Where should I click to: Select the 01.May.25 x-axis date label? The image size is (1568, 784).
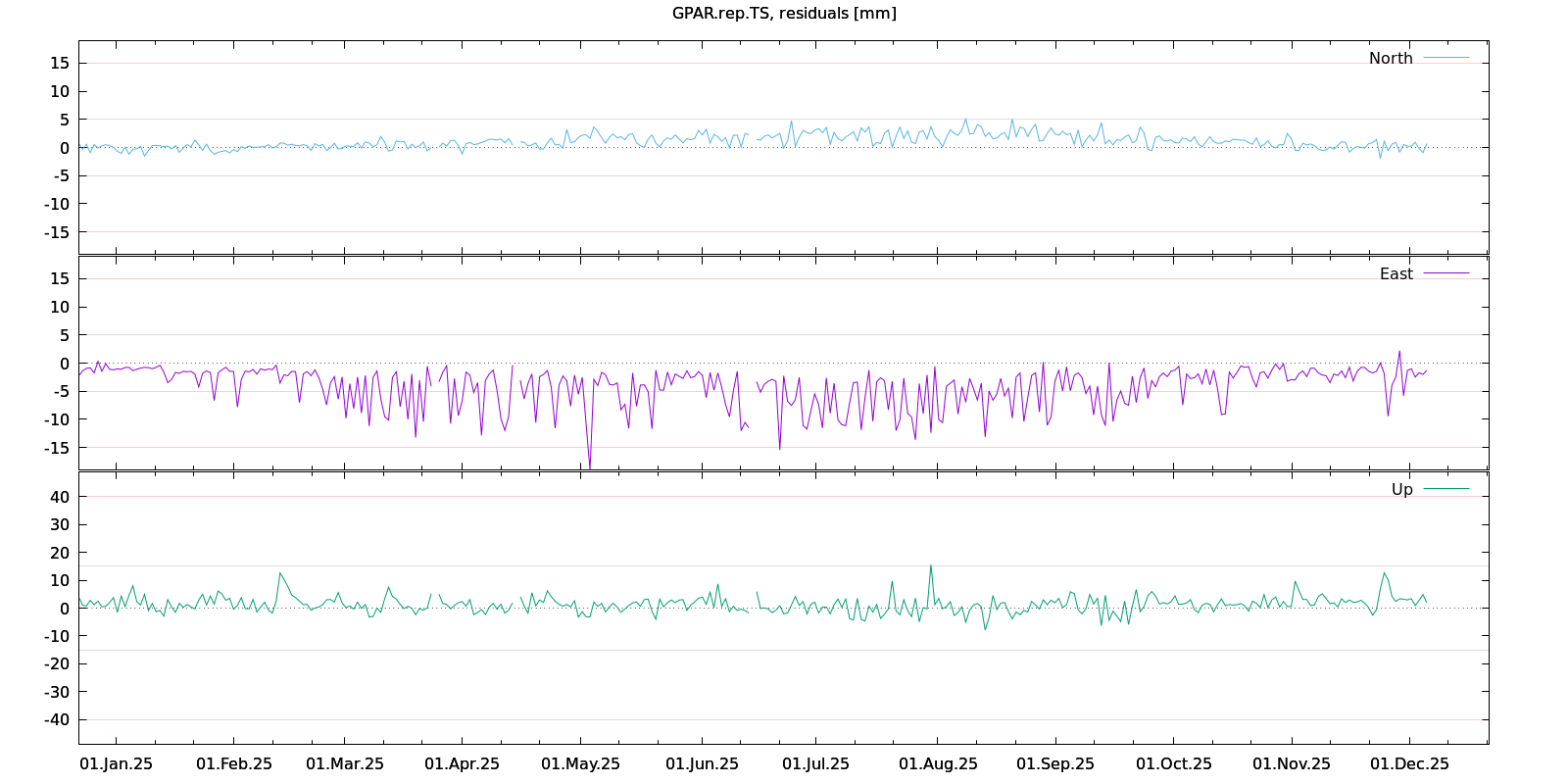pyautogui.click(x=580, y=763)
